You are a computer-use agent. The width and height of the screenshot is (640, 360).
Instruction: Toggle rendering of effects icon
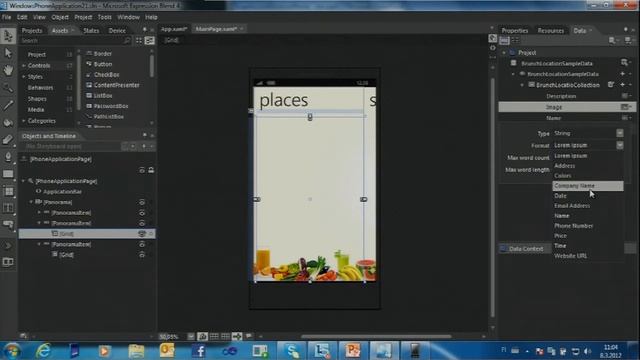click(x=202, y=337)
